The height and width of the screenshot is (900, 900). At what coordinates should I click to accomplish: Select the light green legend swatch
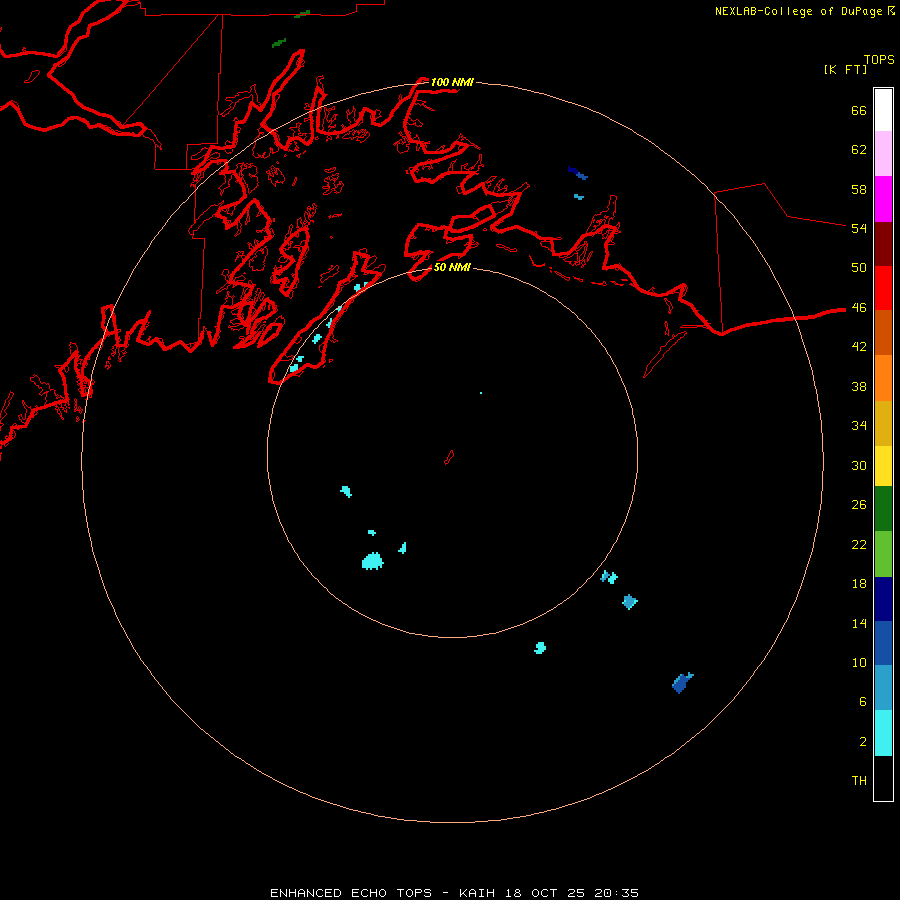pos(883,554)
